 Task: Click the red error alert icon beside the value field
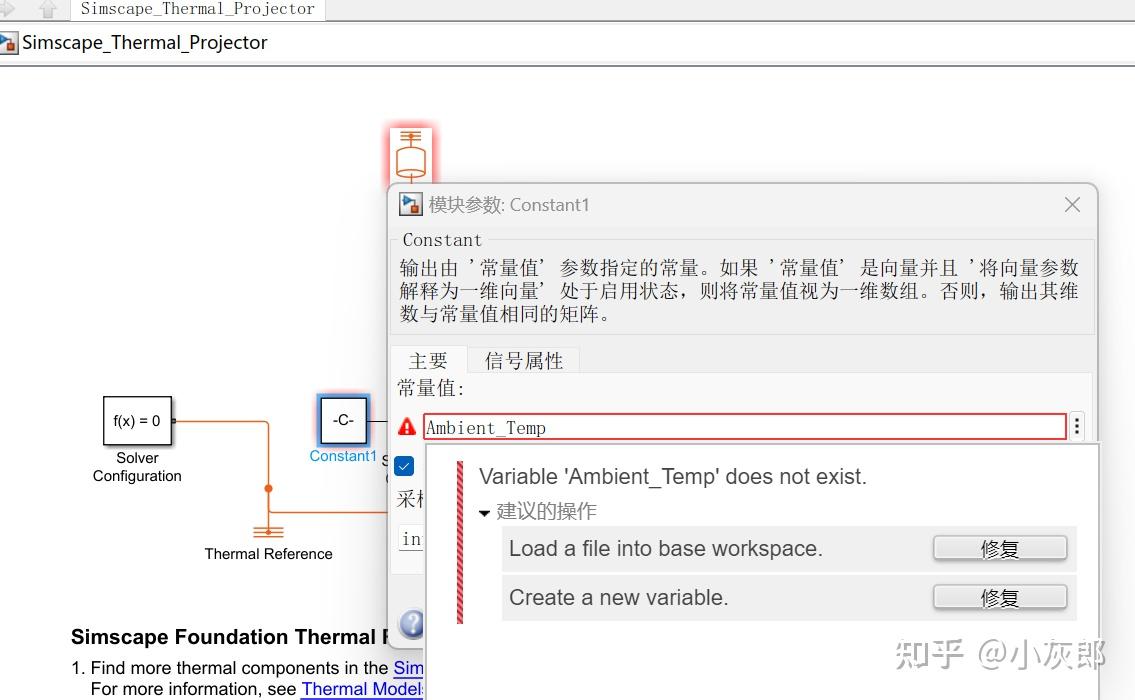(406, 426)
